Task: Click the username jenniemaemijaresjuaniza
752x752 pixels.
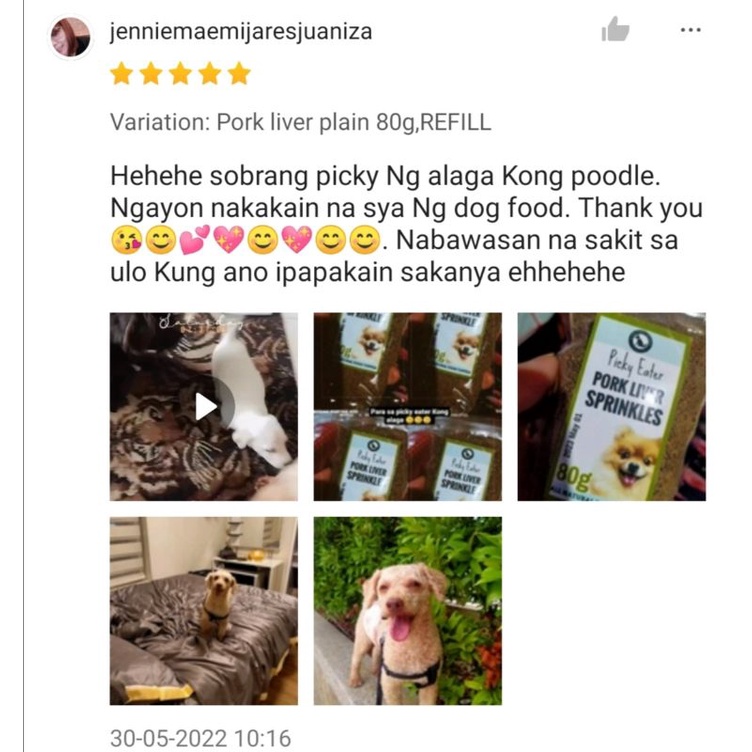Action: pos(241,32)
